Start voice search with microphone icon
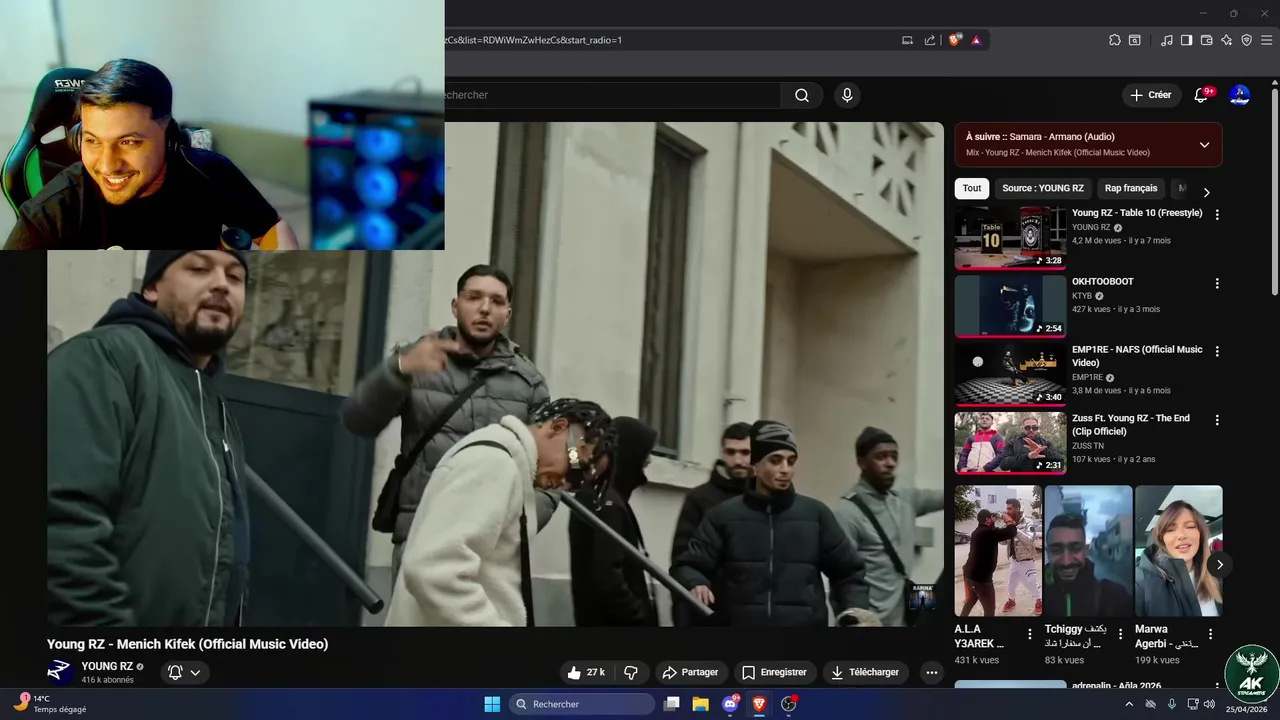The width and height of the screenshot is (1280, 720). (x=847, y=95)
